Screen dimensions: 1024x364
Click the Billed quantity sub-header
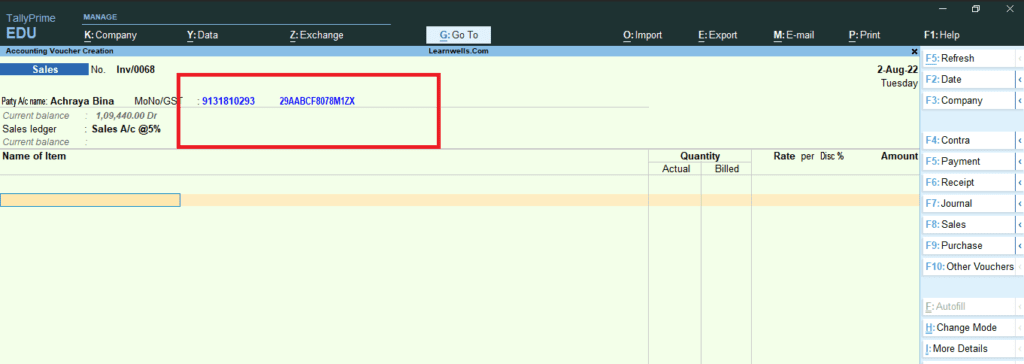point(727,169)
